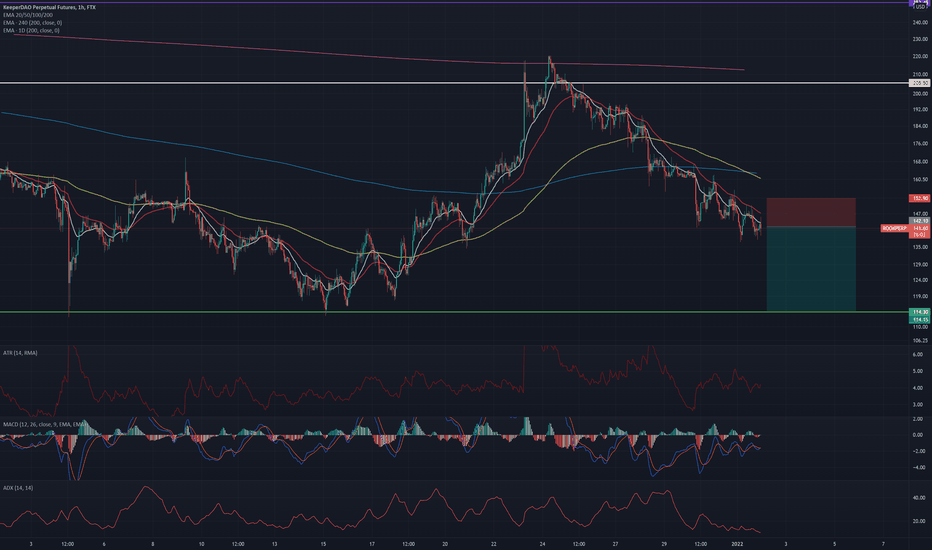This screenshot has height=550, width=932.
Task: Click the 240.00 price scale value
Action: coord(920,22)
